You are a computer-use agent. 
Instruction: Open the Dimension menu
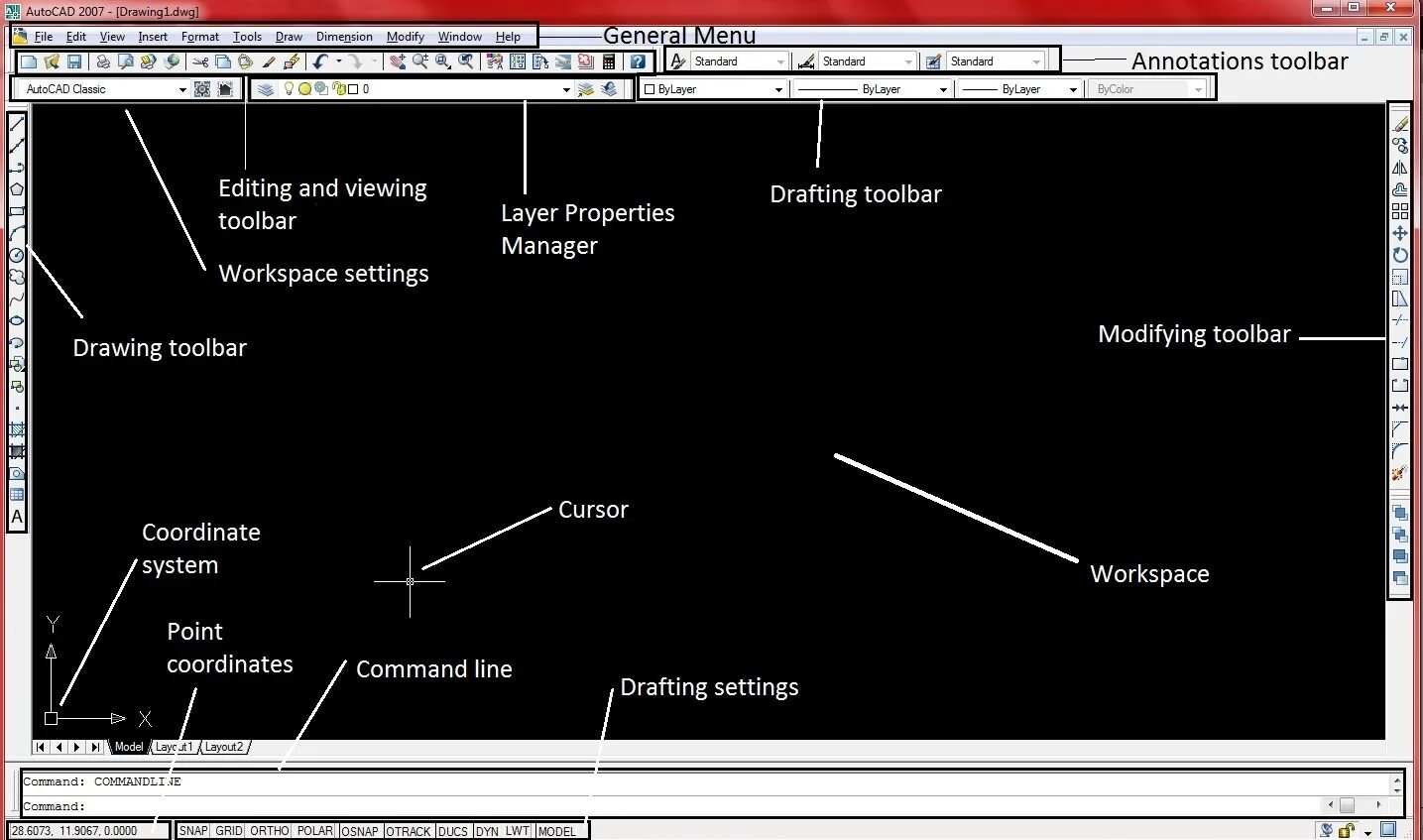pos(344,37)
